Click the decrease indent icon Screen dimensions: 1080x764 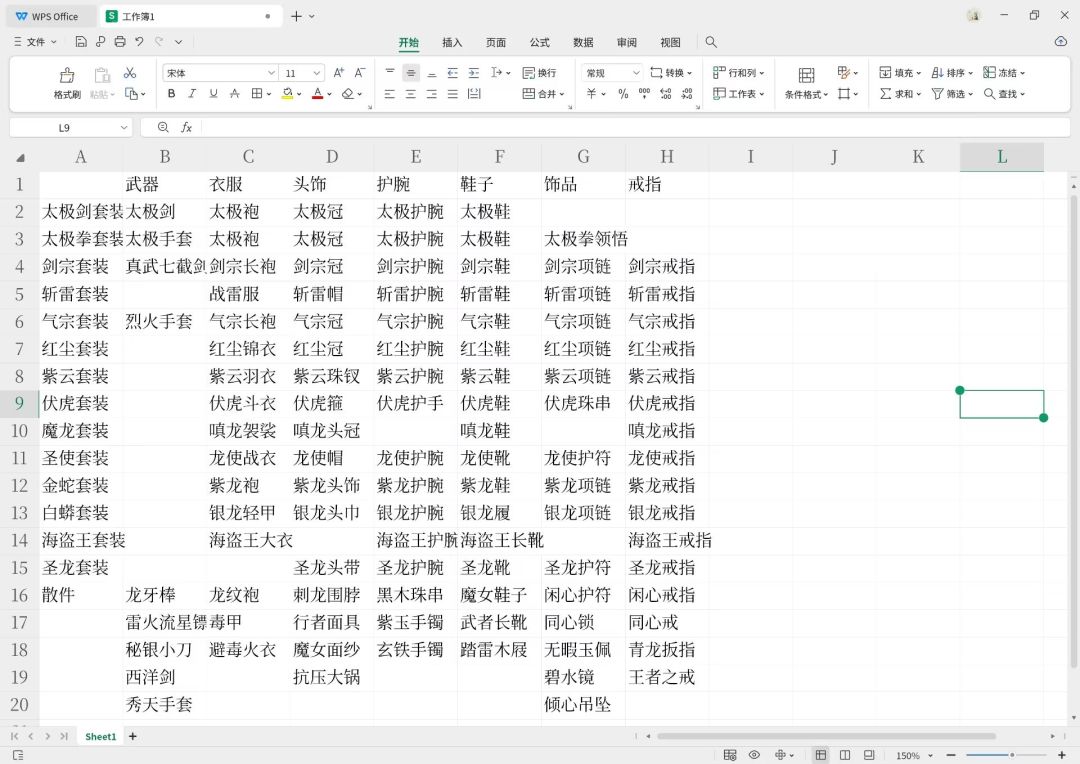click(x=453, y=72)
